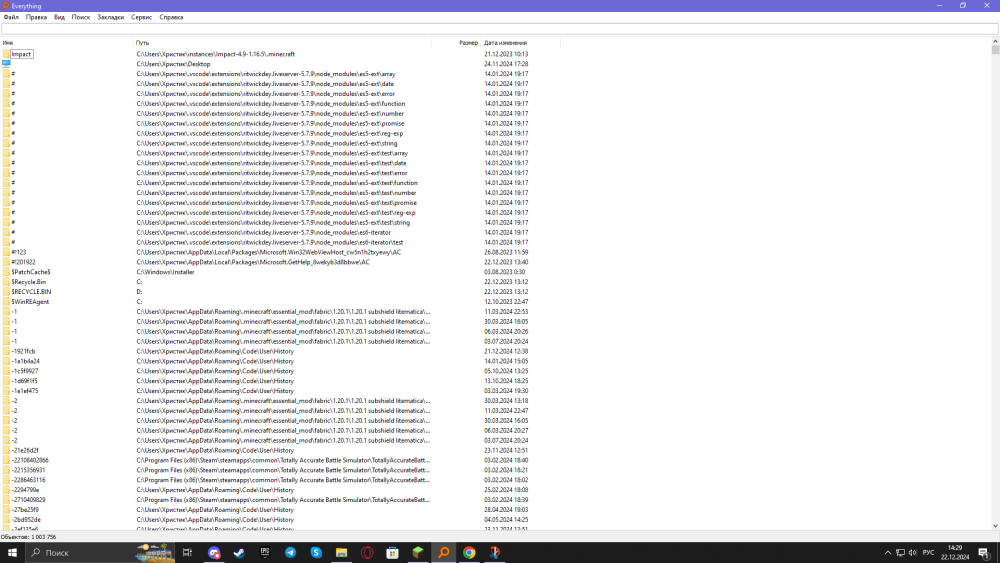
Task: Select the folder icon for -2286463116
Action: [6, 480]
